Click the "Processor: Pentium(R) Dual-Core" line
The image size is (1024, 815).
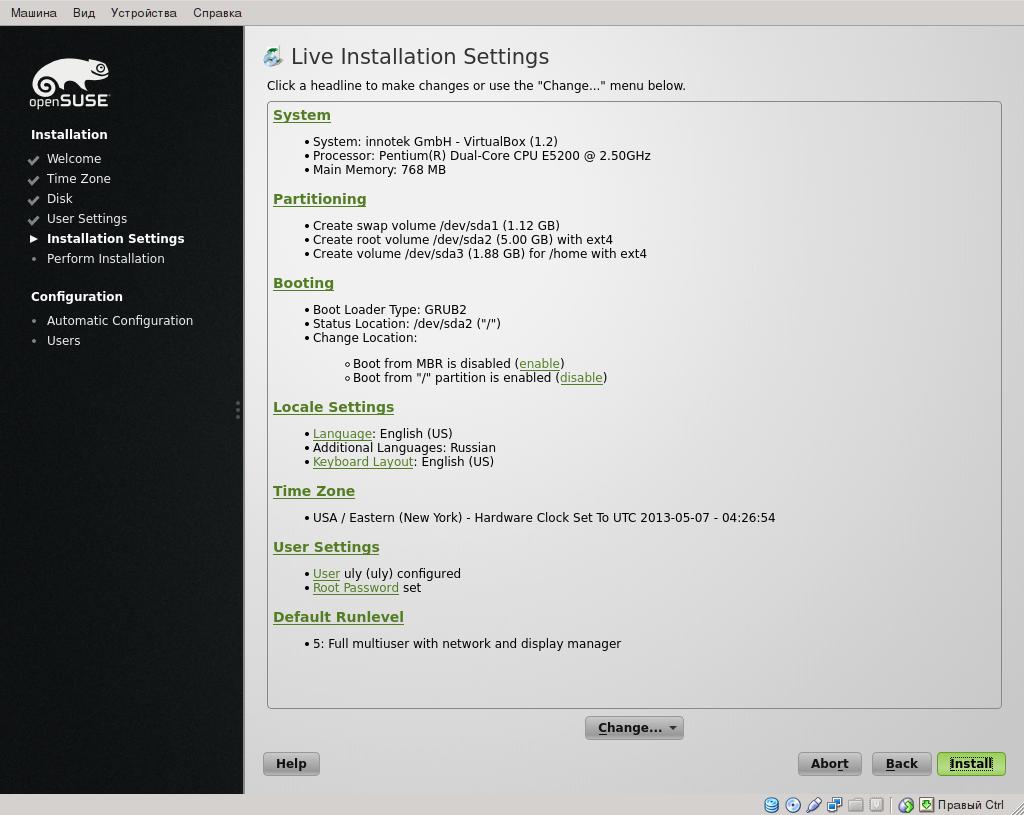pos(482,155)
